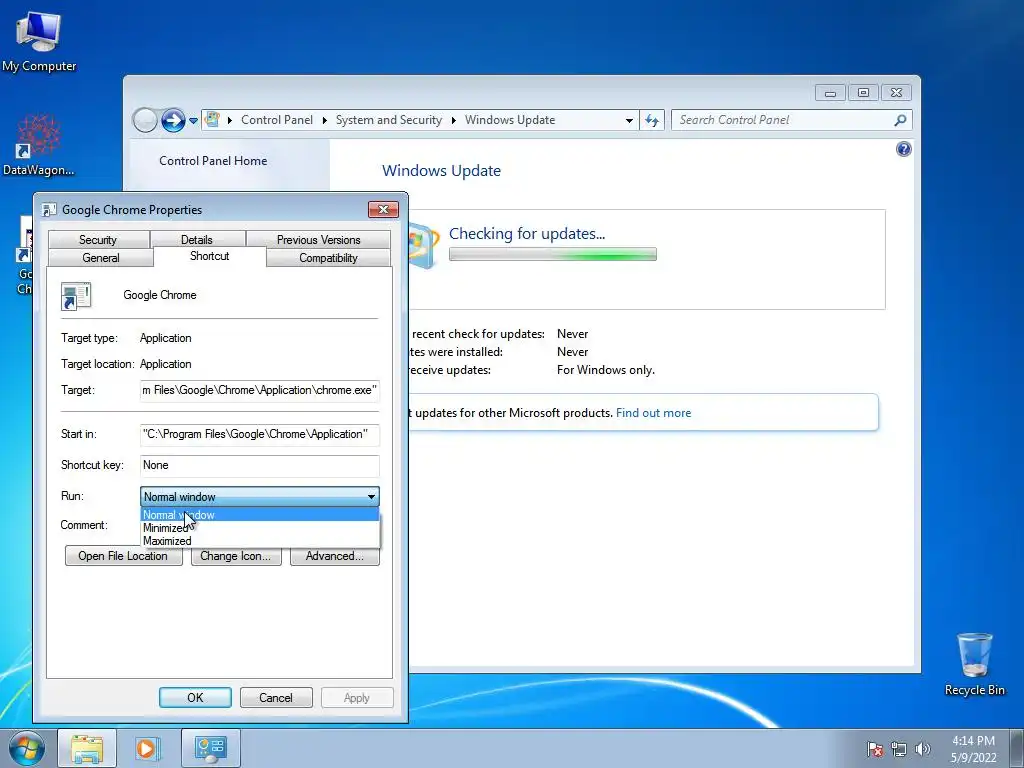
Task: Open the Windows Start menu
Action: 27,748
